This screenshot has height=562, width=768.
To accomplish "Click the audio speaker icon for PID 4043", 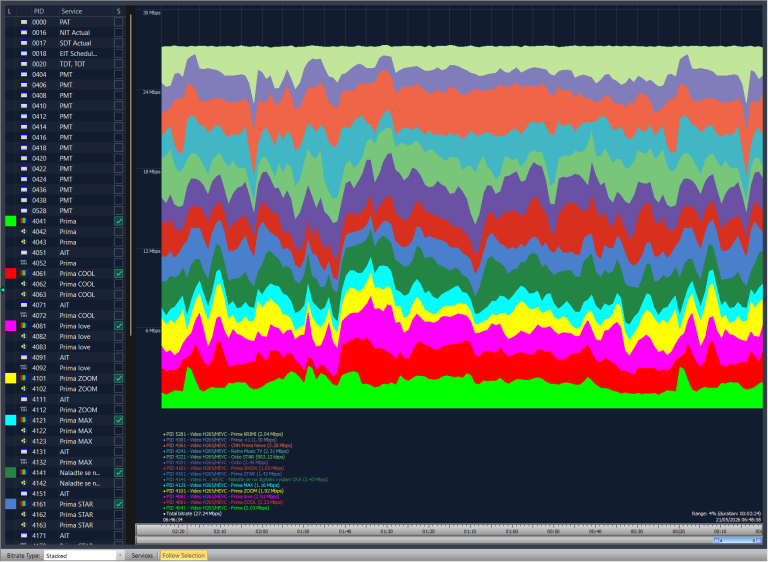I will point(24,242).
